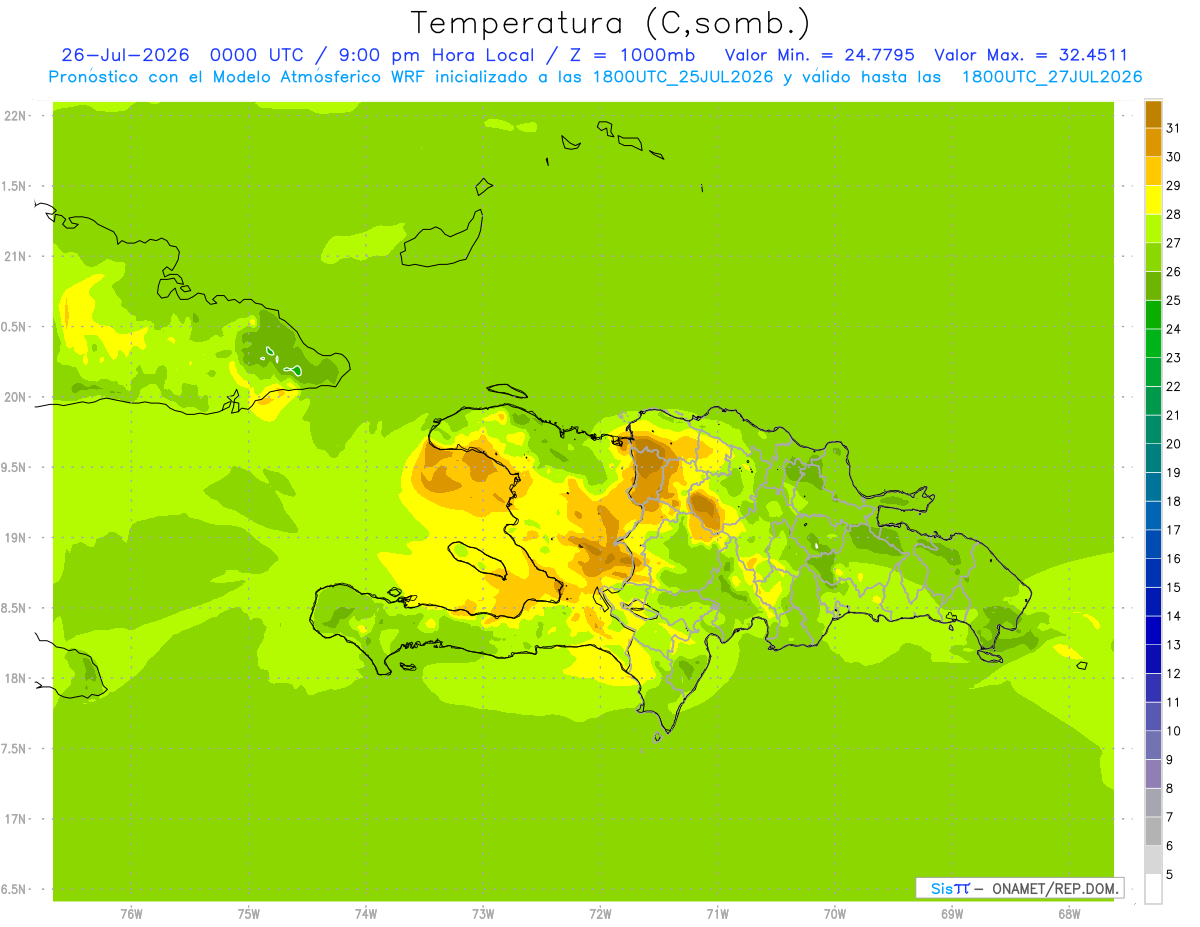Click the yellow swatch between 28 and 29
The width and height of the screenshot is (1200, 927).
pos(1153,200)
